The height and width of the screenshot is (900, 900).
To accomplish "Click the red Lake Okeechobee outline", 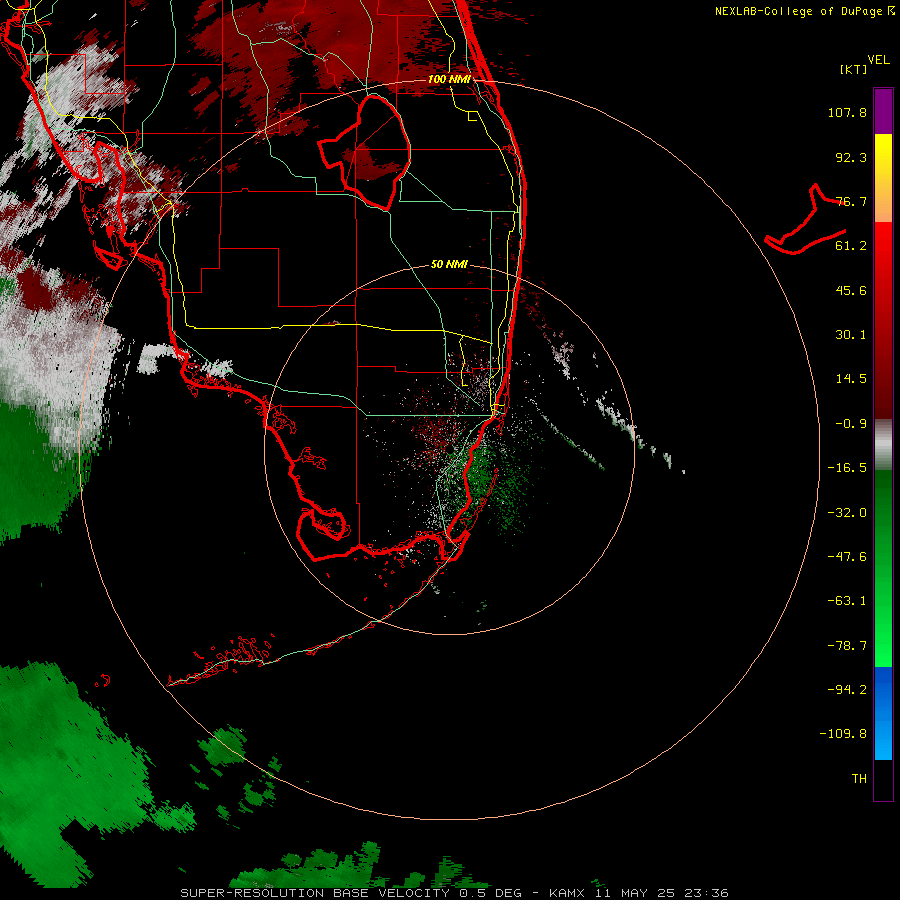I will [364, 152].
